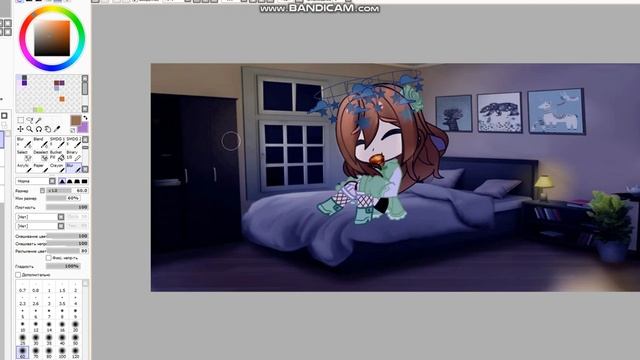Toggle the brush size multiplier checkbox
This screenshot has width=640, height=360.
(x=42, y=191)
